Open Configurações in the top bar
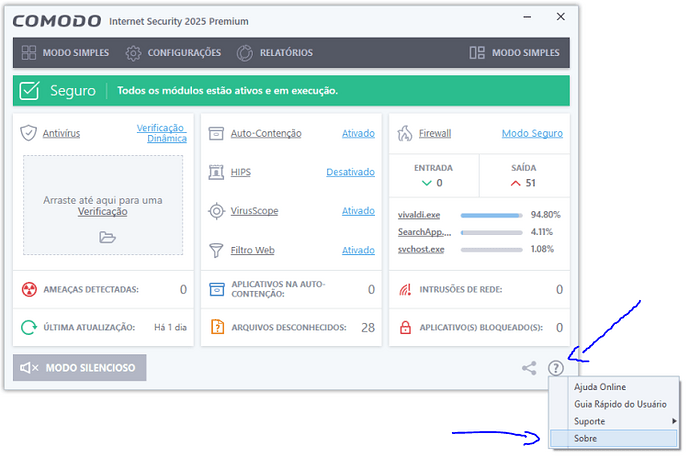690x458 pixels. tap(173, 53)
